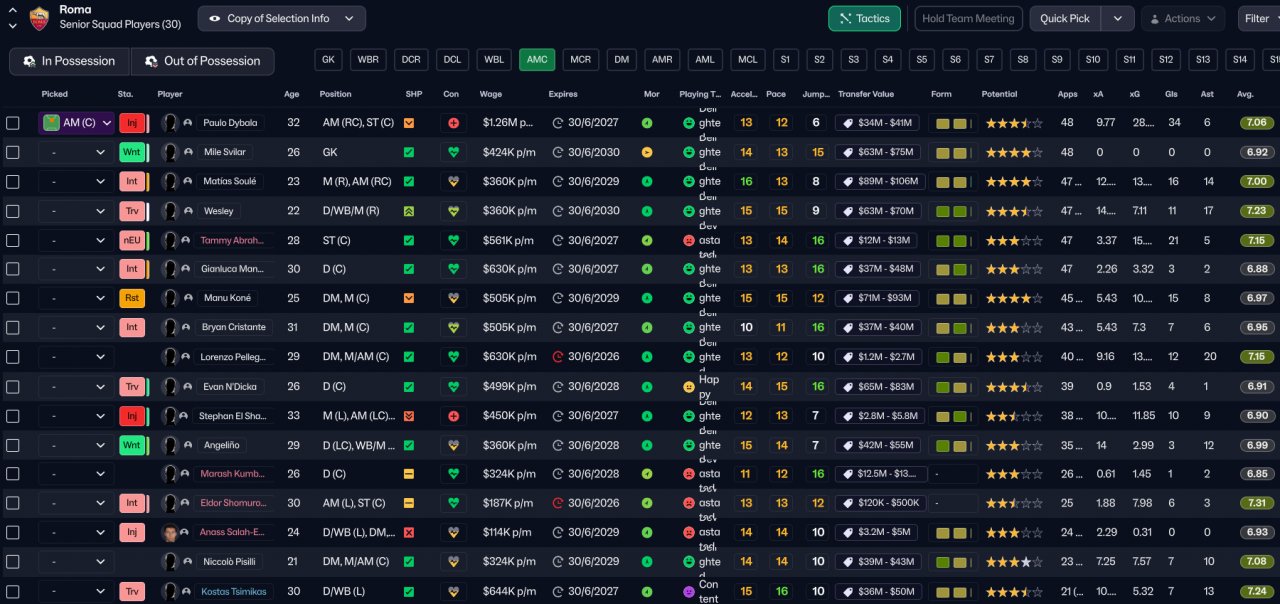Screen dimensions: 1280x604
Task: Sort by the Avg. rating column header
Action: pos(1245,94)
